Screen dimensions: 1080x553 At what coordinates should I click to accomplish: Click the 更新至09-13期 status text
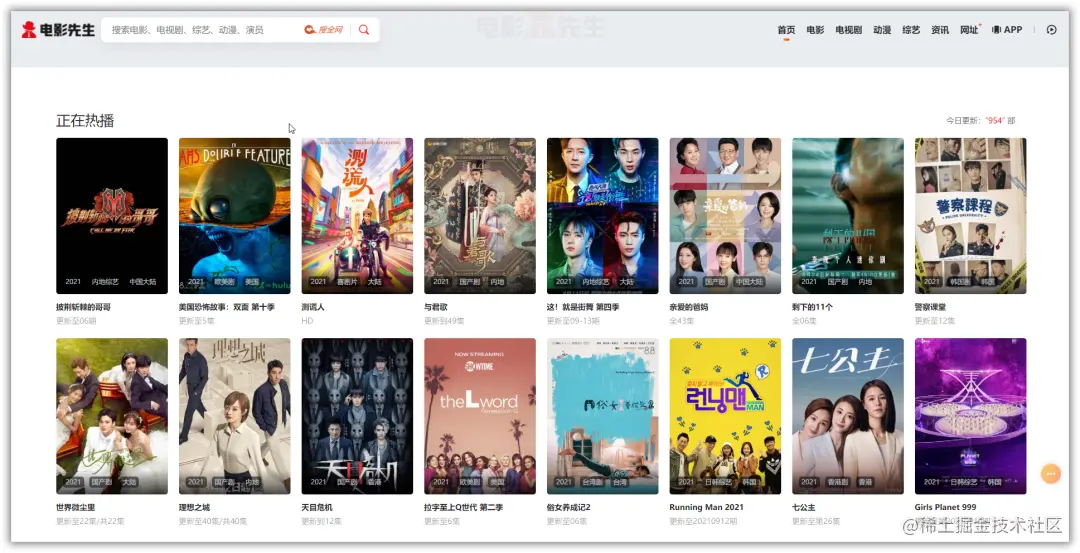coord(573,321)
